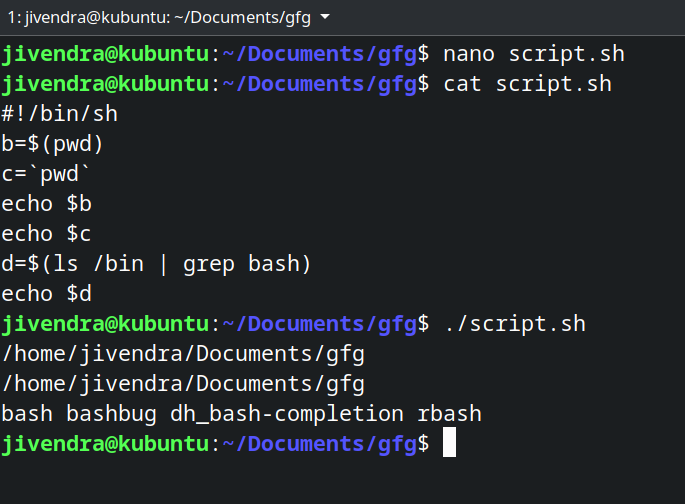
Task: Click the first '/home/jivendra/Documents/gfg' output line
Action: pos(183,354)
